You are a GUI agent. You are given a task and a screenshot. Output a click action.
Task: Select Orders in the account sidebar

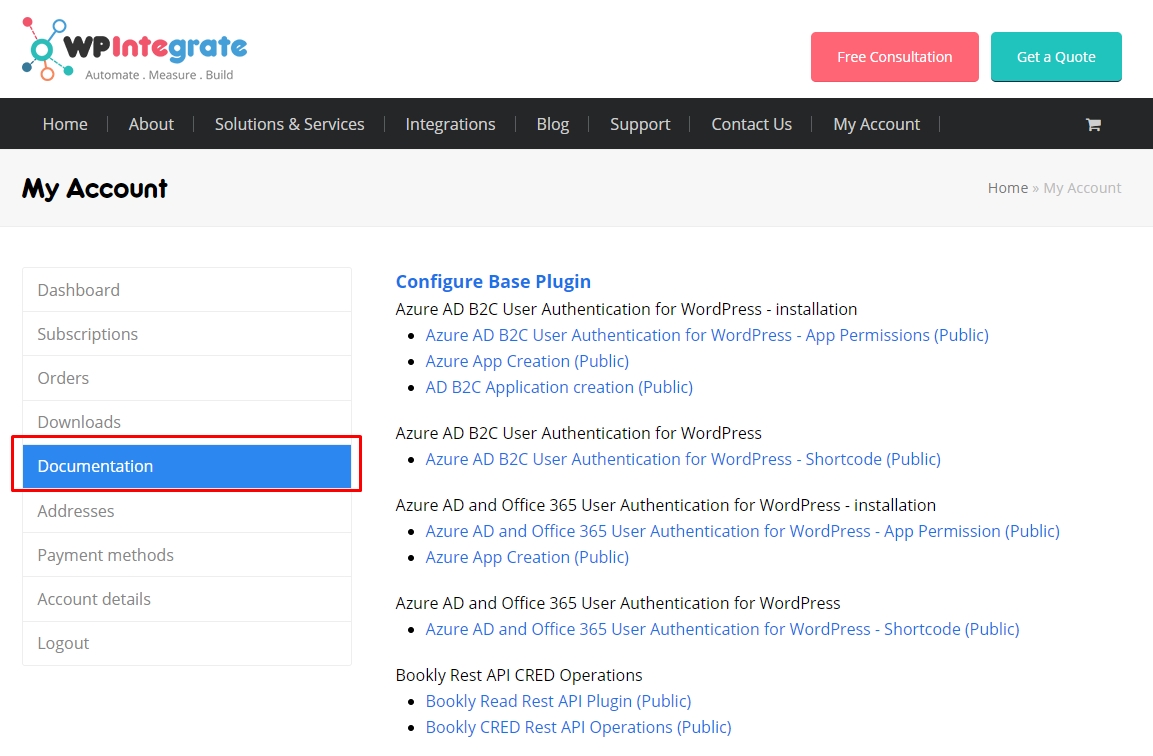pos(187,378)
